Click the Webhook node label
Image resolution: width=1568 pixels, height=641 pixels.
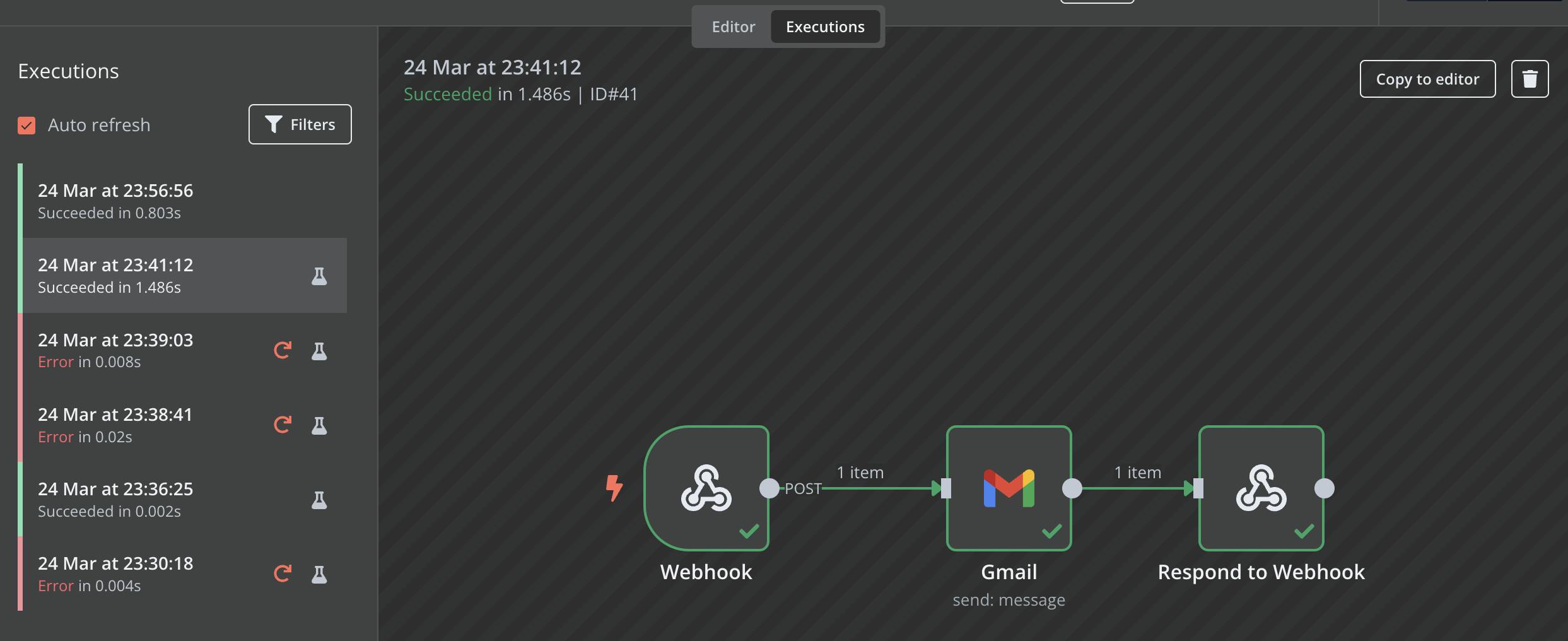pos(706,572)
